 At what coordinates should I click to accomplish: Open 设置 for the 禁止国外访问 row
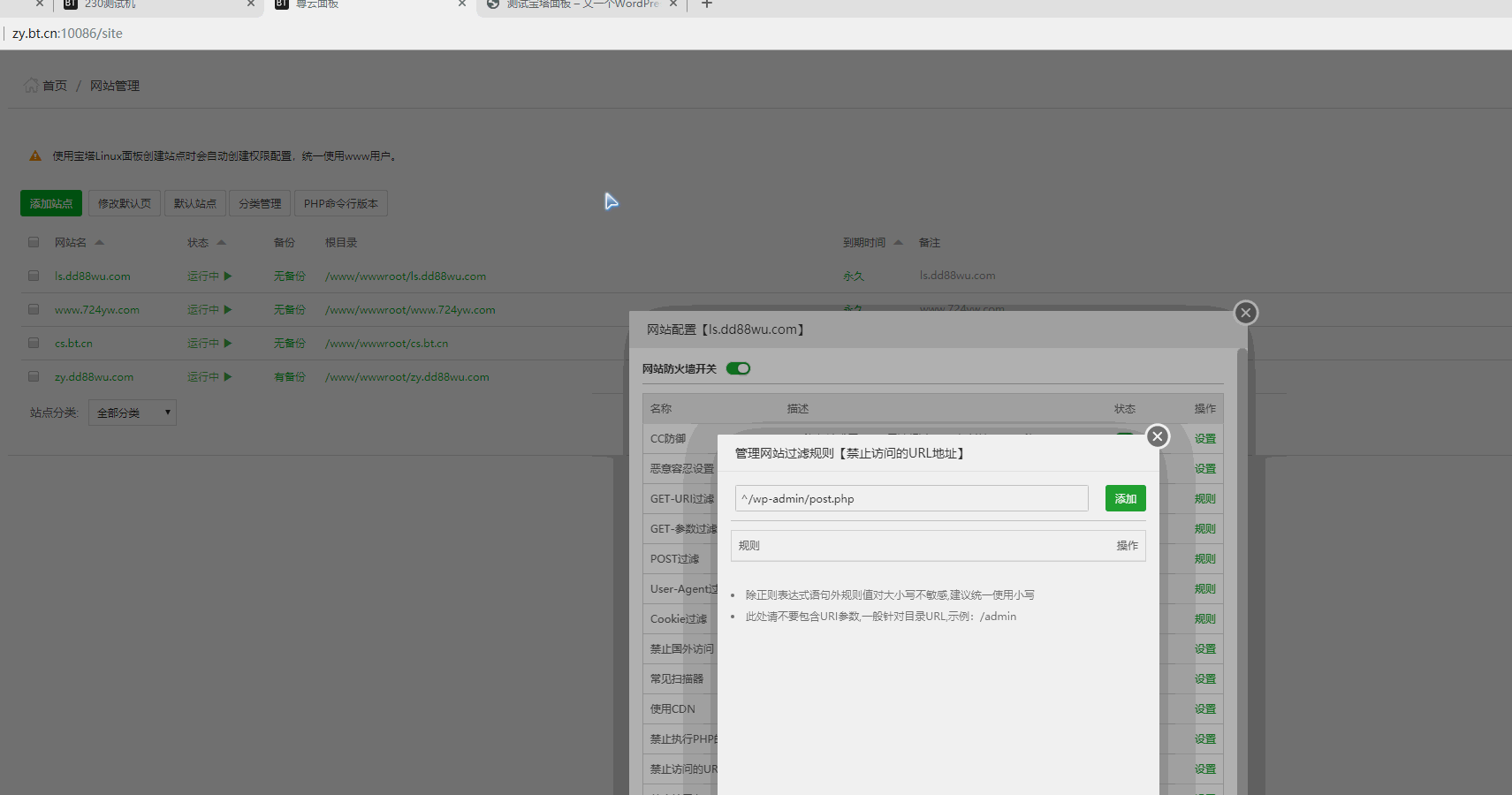coord(1205,649)
